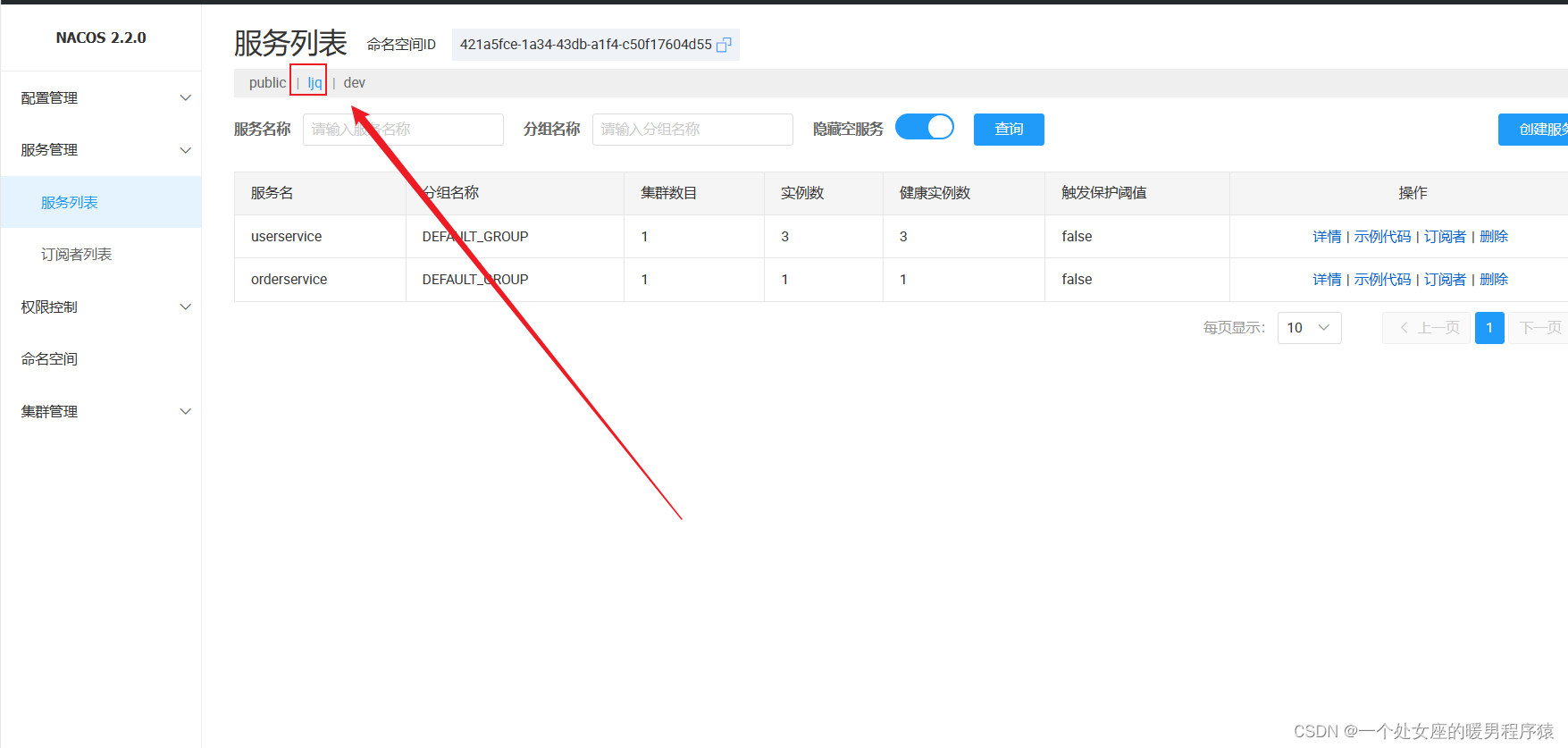Switch to the public namespace tab

click(267, 83)
